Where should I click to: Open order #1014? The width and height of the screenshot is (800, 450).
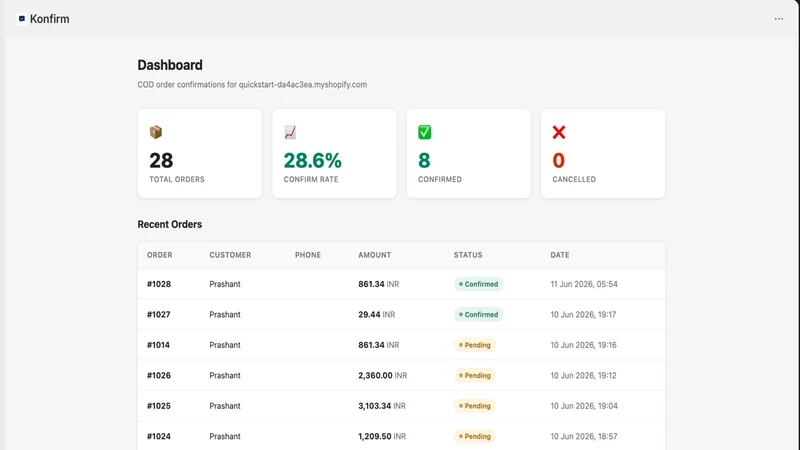click(x=158, y=345)
